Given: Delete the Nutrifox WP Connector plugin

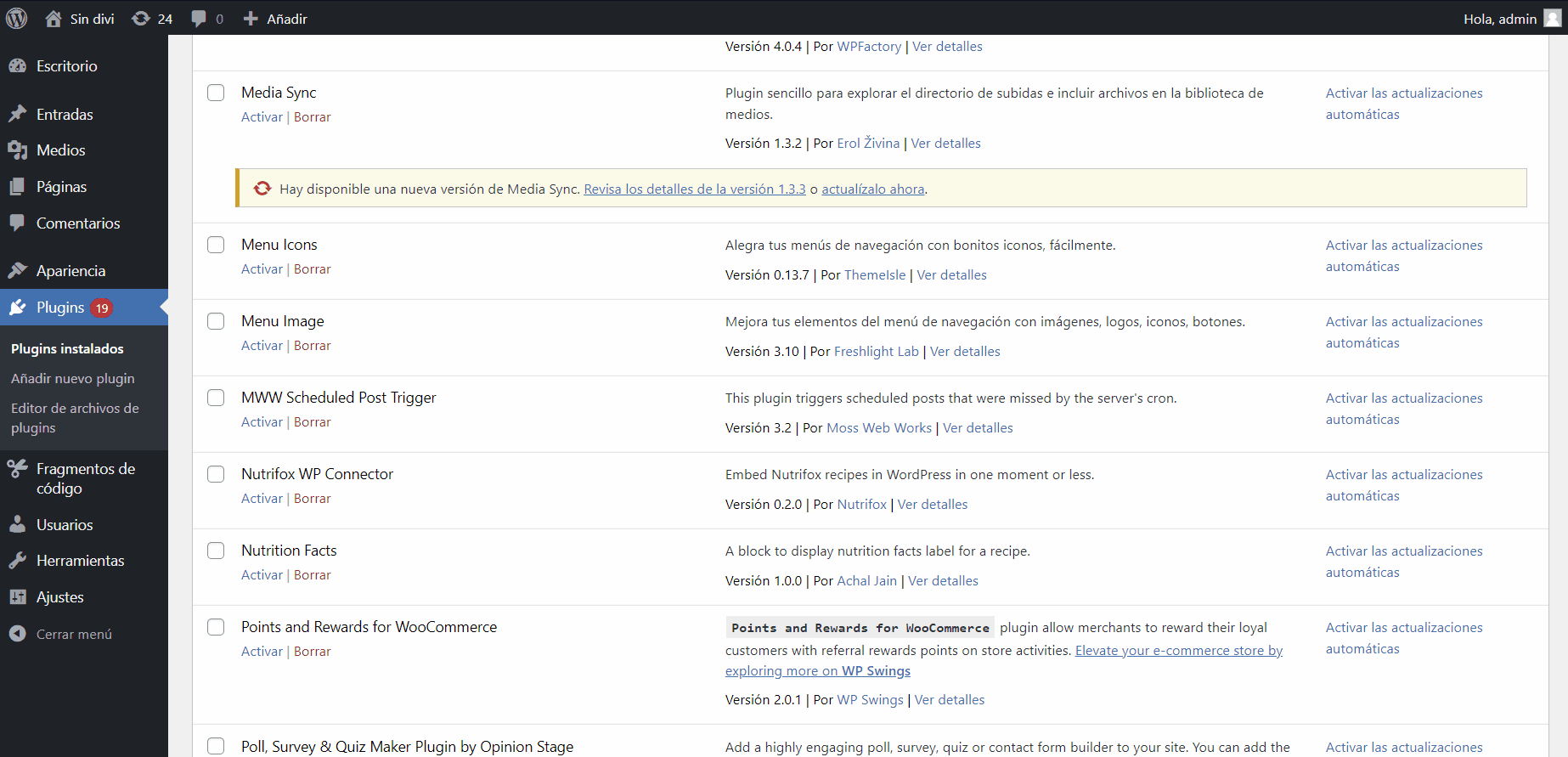Looking at the screenshot, I should [312, 499].
